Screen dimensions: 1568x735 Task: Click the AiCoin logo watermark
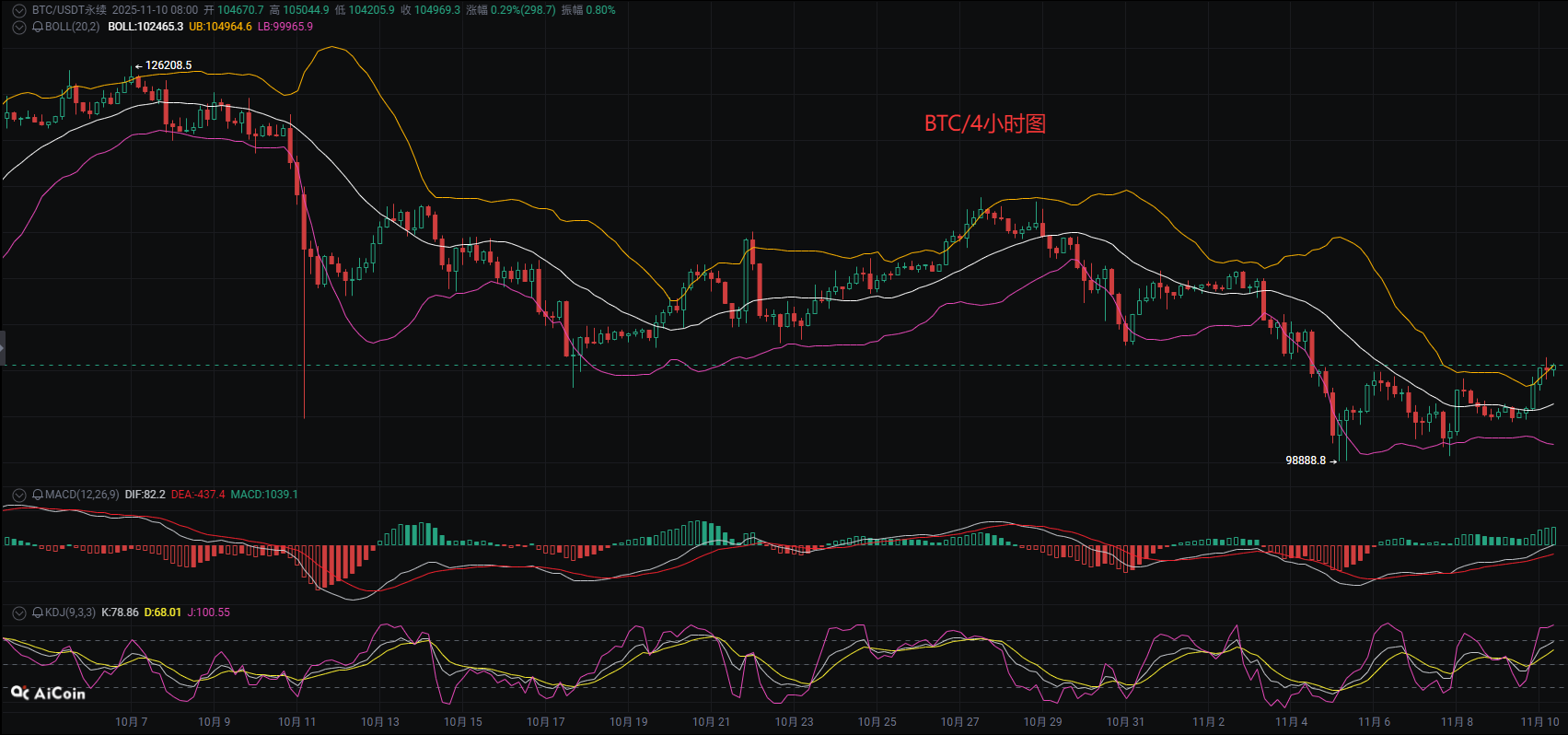pyautogui.click(x=48, y=694)
